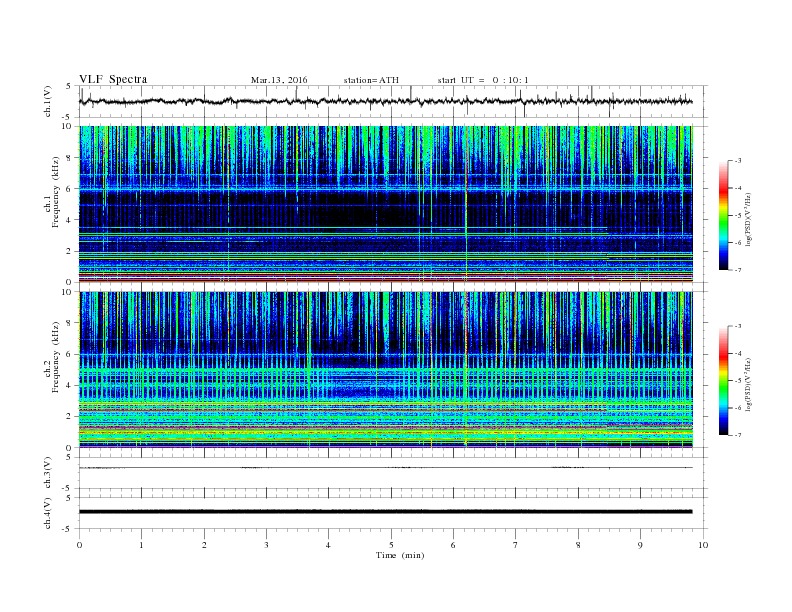Image resolution: width=792 pixels, height=612 pixels.
Task: Click the "2" time axis tick label
Action: point(204,545)
